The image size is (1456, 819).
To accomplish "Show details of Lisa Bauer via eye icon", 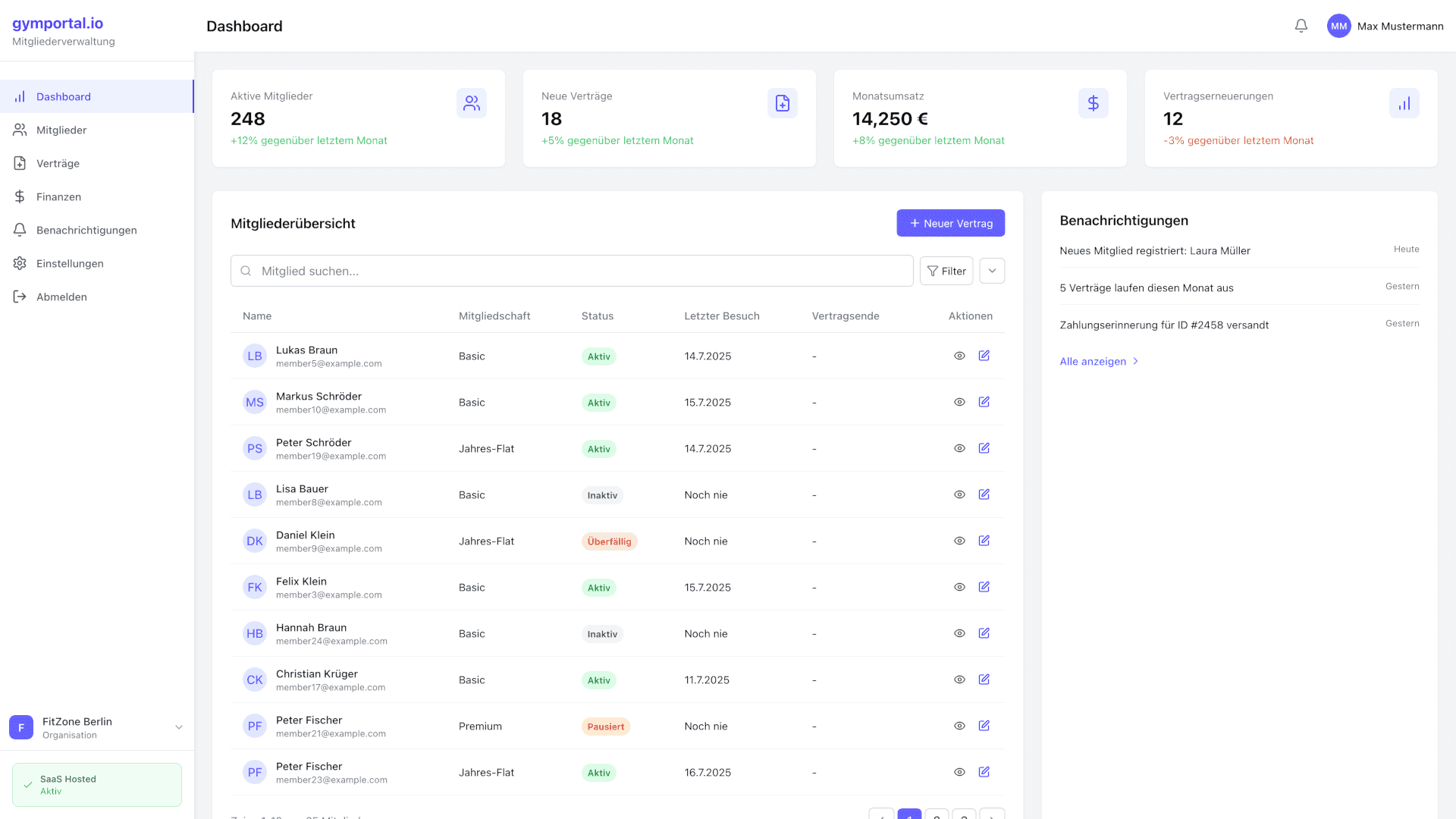I will (959, 494).
